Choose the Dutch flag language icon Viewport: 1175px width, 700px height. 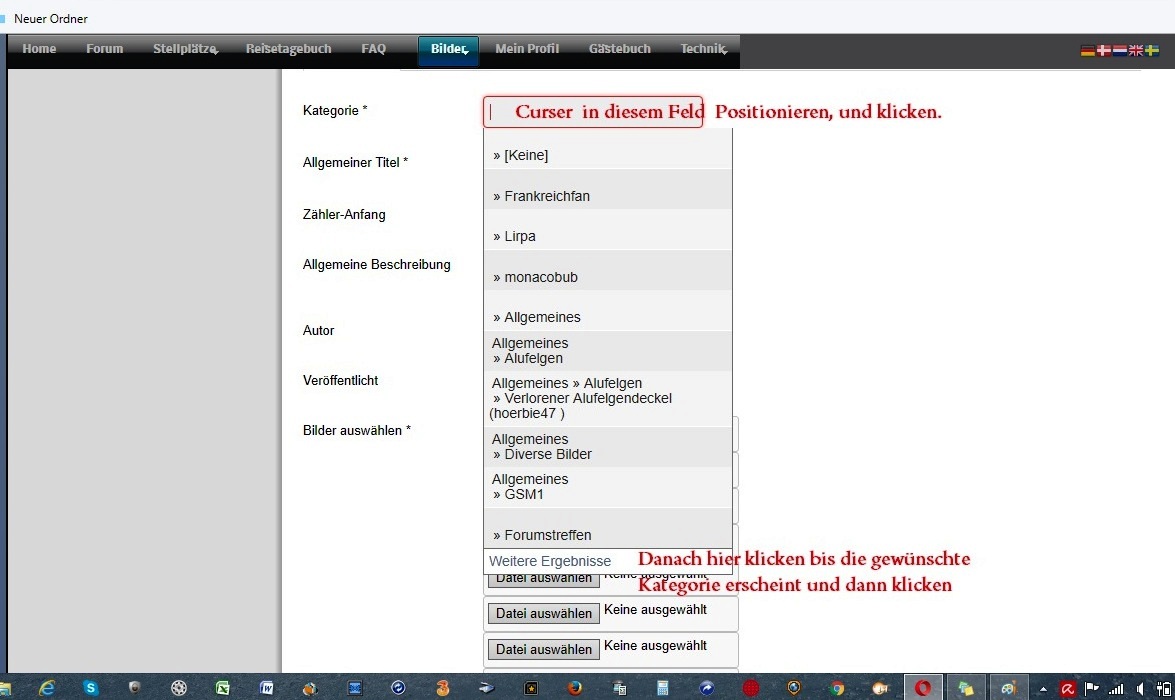1119,50
